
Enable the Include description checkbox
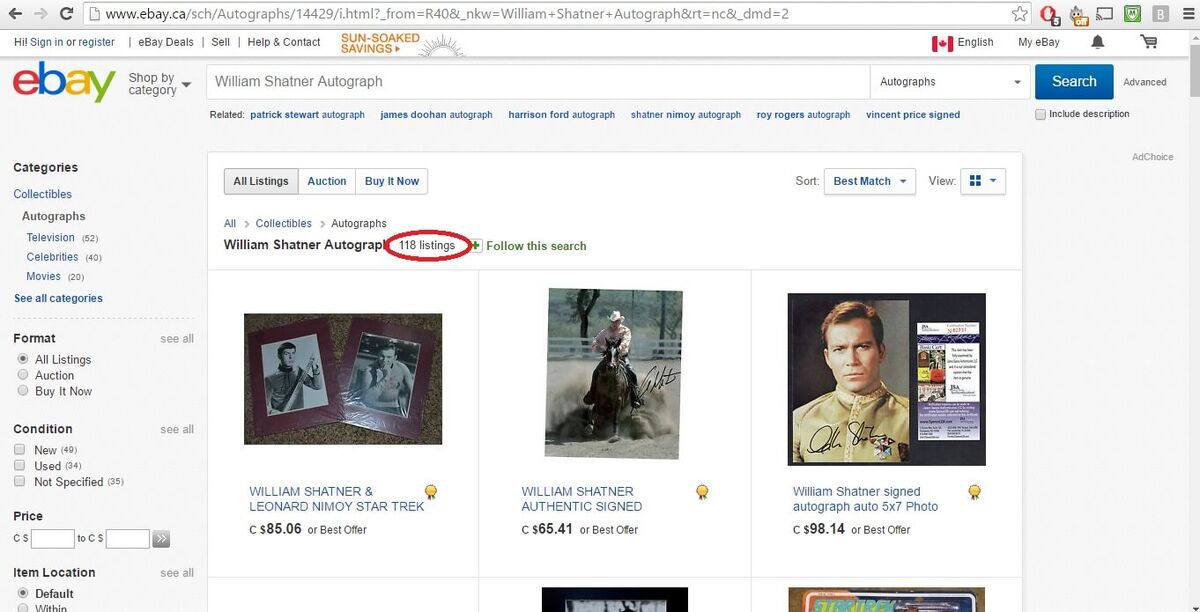click(x=1040, y=115)
